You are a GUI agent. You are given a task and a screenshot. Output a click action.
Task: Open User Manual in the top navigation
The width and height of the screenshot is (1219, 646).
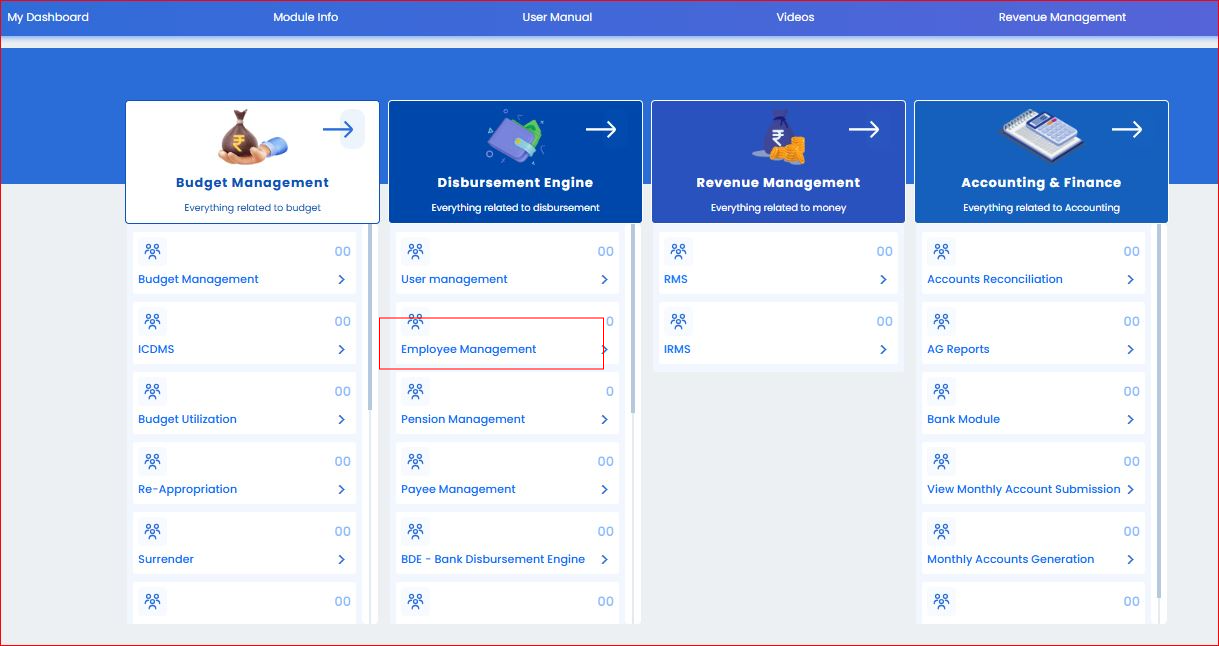tap(557, 17)
